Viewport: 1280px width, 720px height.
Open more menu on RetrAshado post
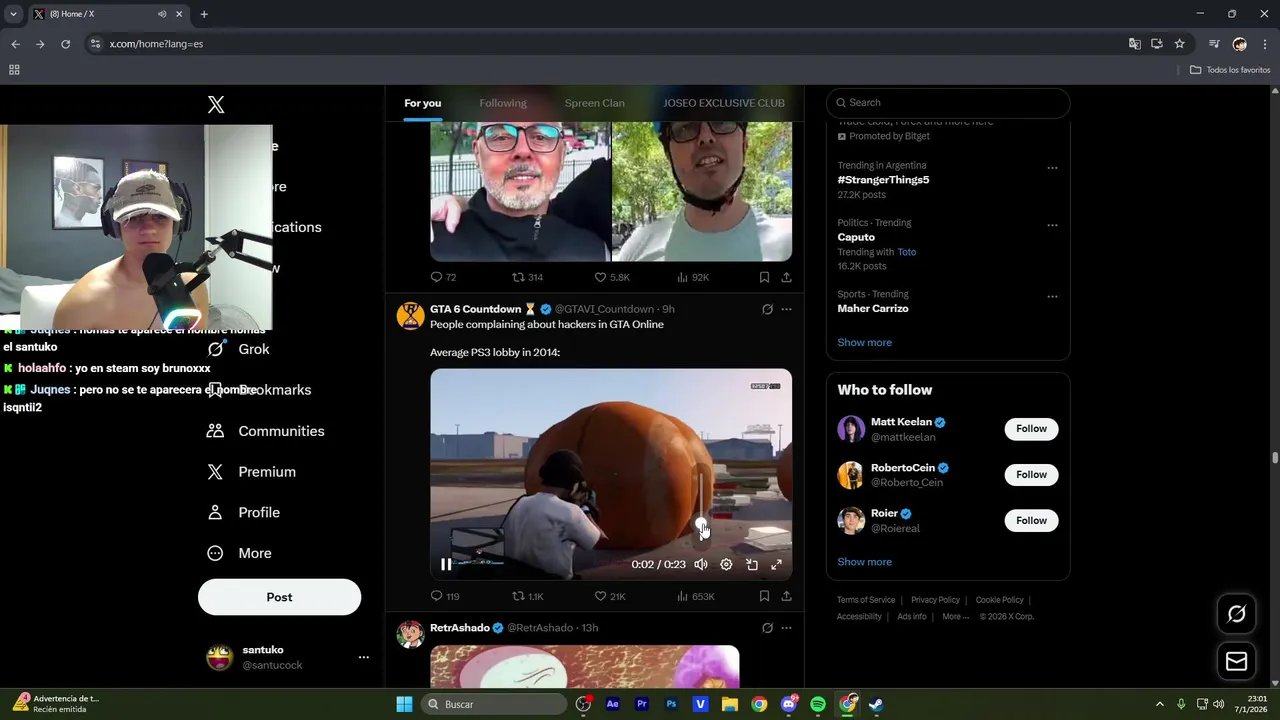[786, 628]
